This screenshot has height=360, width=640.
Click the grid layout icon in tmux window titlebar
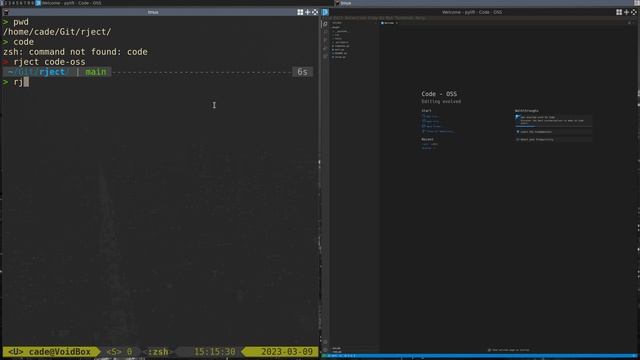[300, 12]
